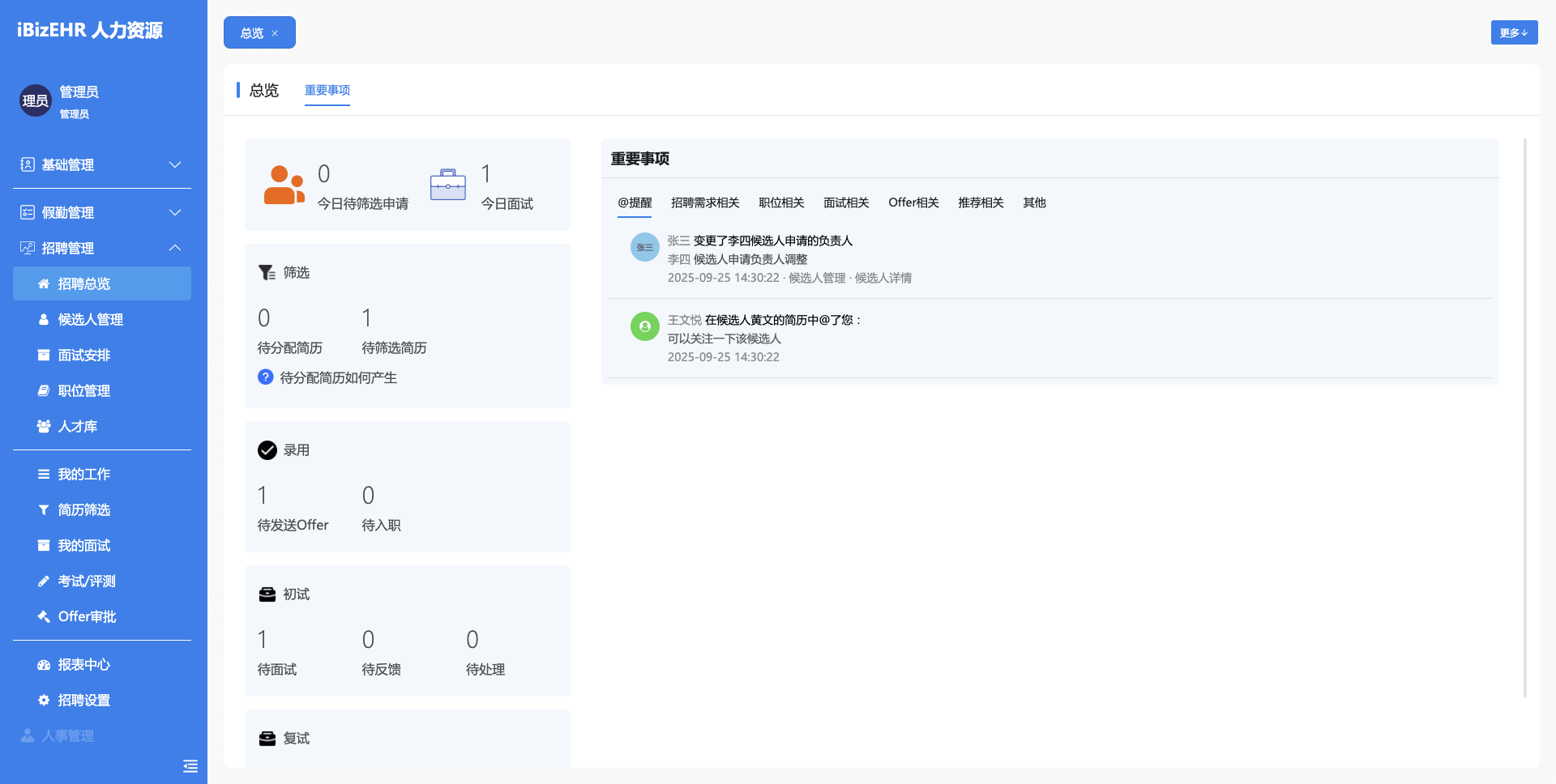The height and width of the screenshot is (784, 1556).
Task: Click the sidebar collapse icon at bottom
Action: pyautogui.click(x=190, y=766)
